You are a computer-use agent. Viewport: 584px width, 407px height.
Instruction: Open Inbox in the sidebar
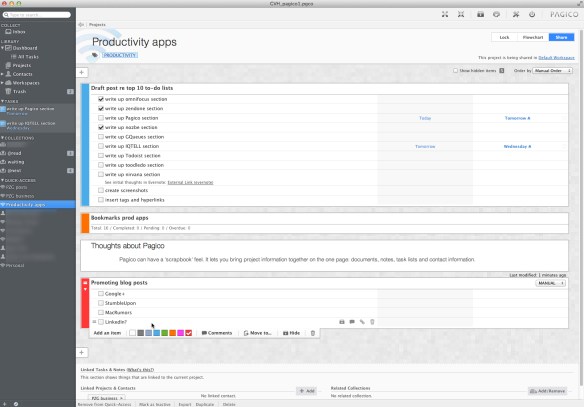point(15,32)
